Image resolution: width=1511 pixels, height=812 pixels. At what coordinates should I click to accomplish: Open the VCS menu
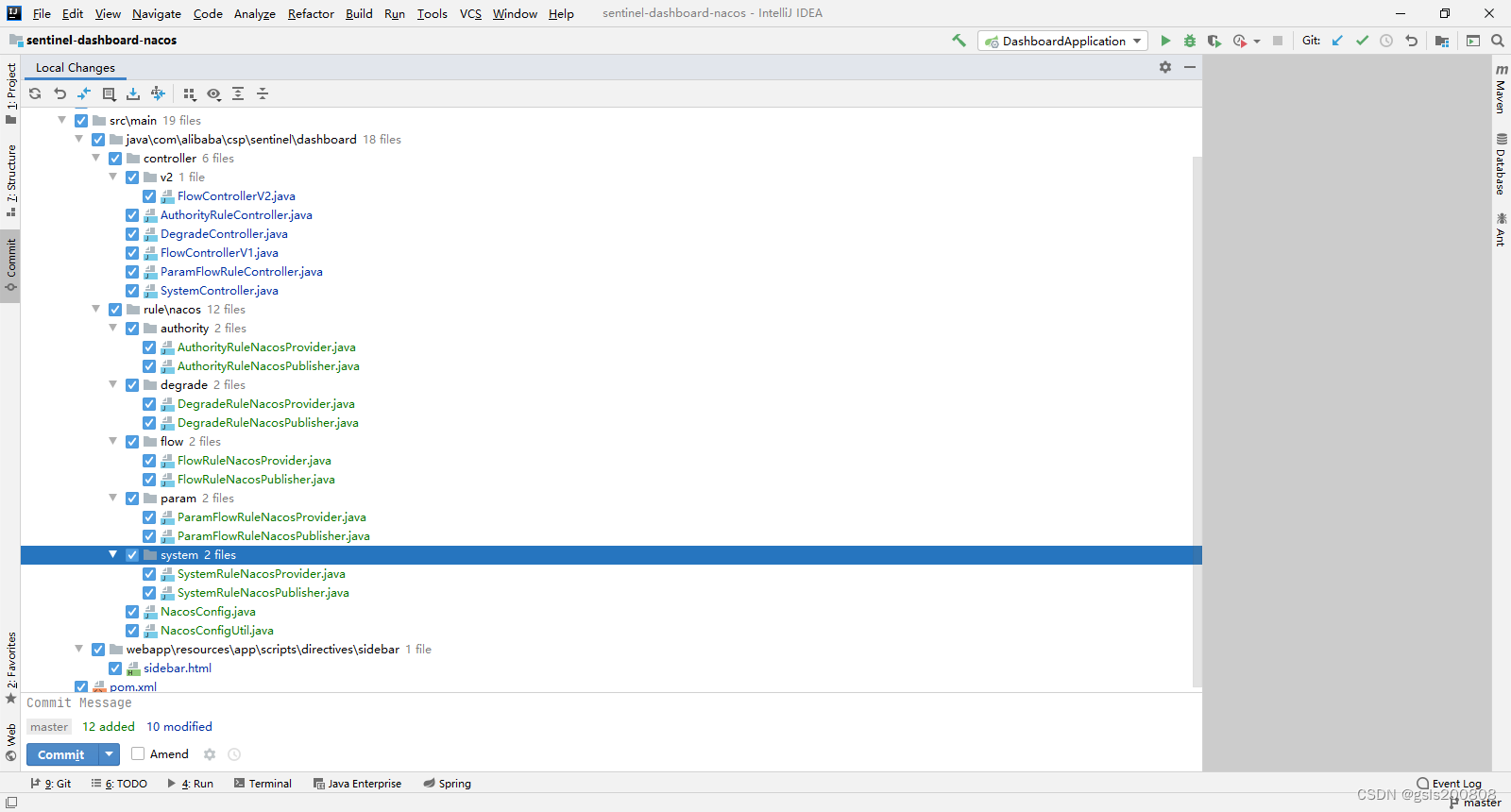(x=470, y=13)
